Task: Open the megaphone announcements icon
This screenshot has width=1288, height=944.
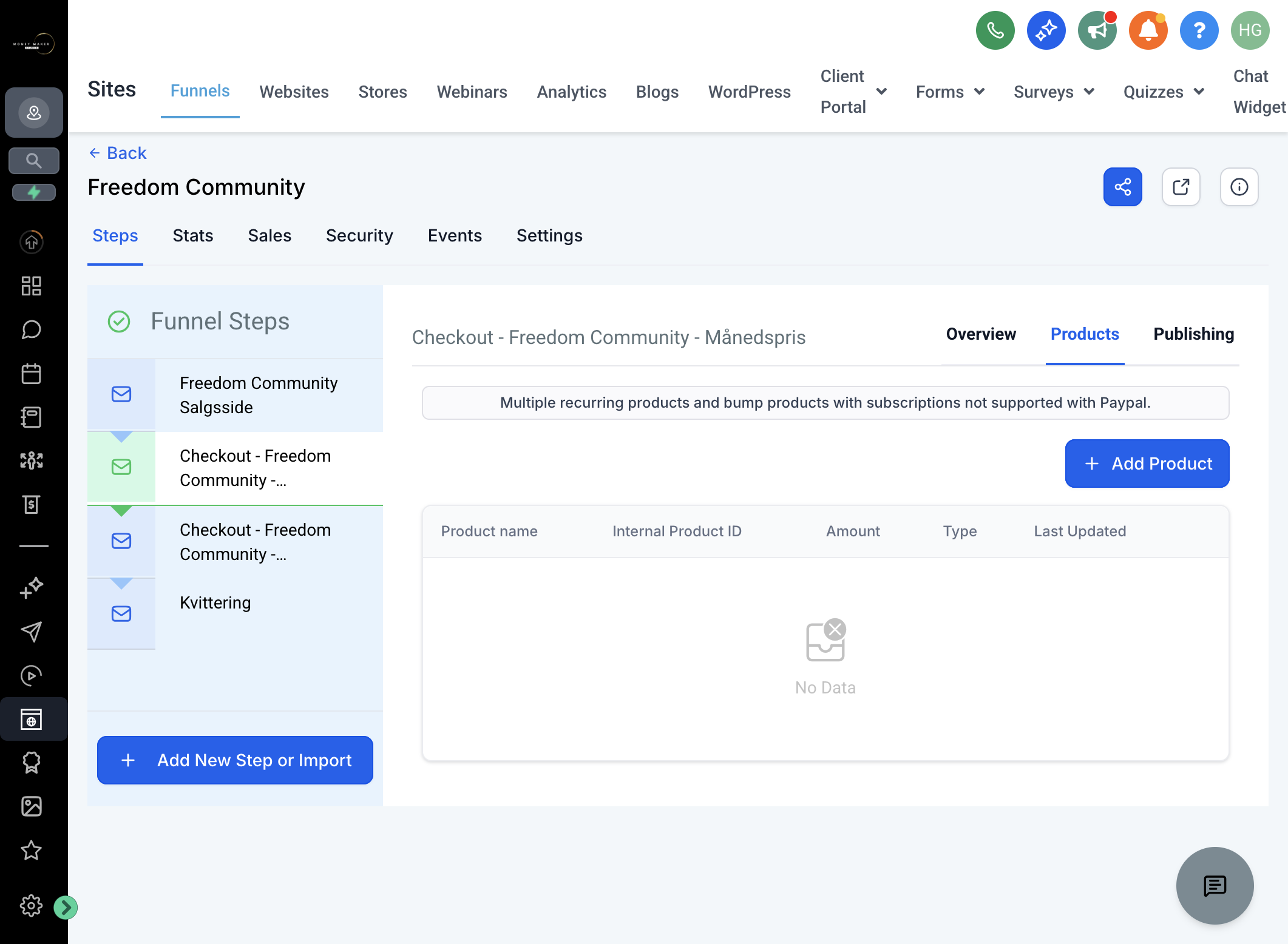Action: pos(1097,30)
